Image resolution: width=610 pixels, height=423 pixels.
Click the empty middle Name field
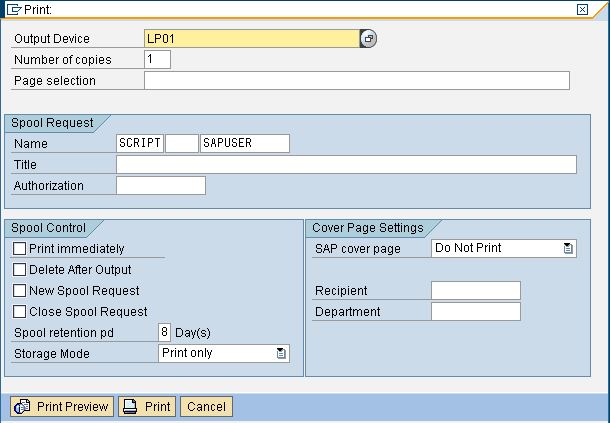(182, 143)
